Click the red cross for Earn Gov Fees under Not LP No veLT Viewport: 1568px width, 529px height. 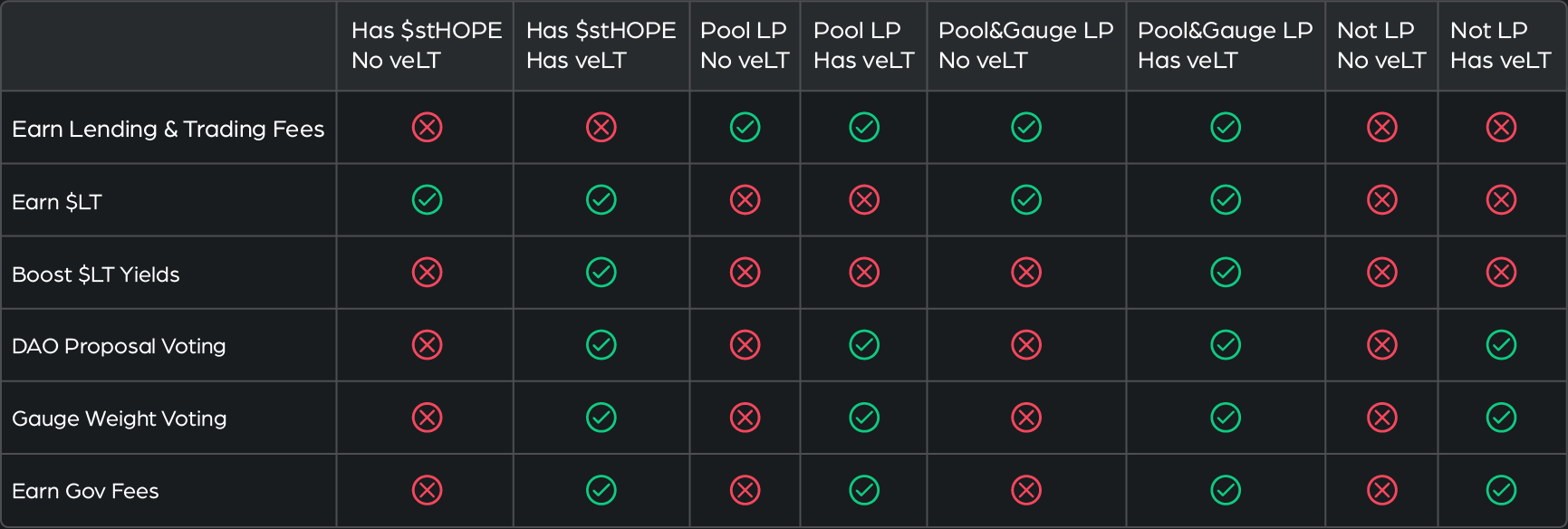click(1382, 490)
